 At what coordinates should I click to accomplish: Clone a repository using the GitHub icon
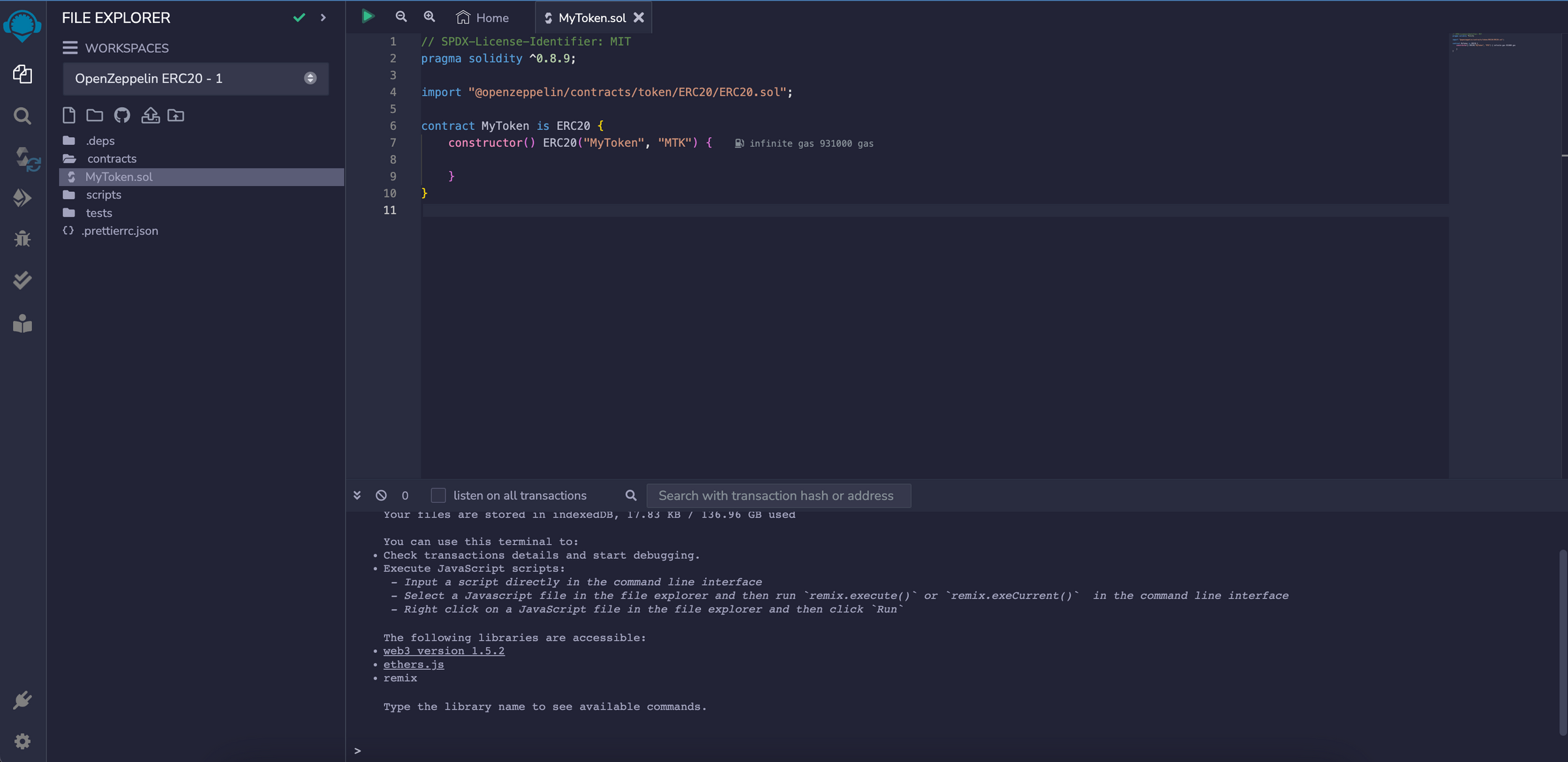pyautogui.click(x=122, y=115)
